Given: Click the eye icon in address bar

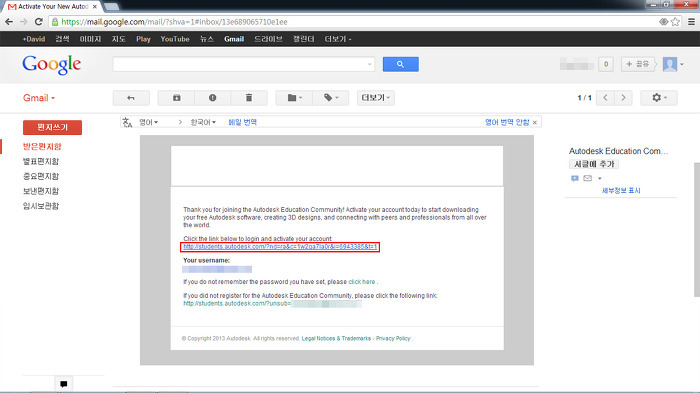Looking at the screenshot, I should coord(663,22).
